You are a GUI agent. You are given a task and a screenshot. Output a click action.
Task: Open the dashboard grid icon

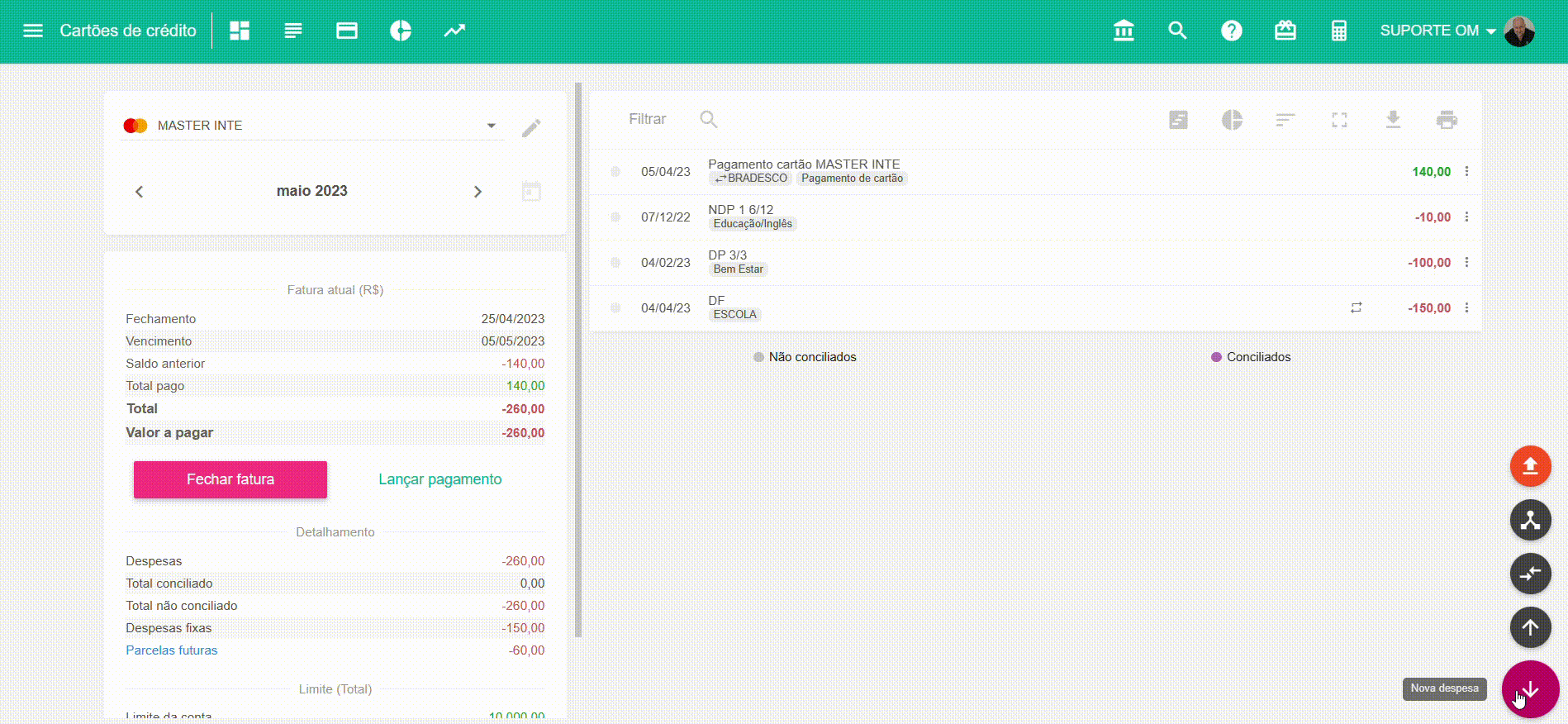(x=240, y=31)
